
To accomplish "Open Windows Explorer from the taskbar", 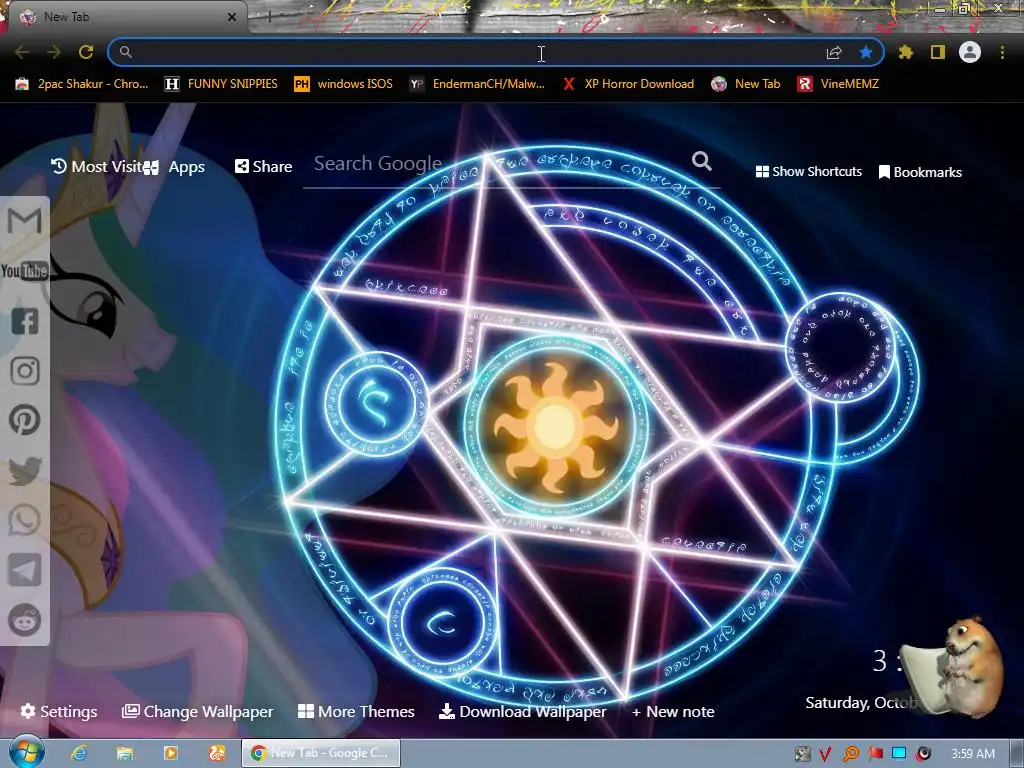I will click(x=125, y=754).
